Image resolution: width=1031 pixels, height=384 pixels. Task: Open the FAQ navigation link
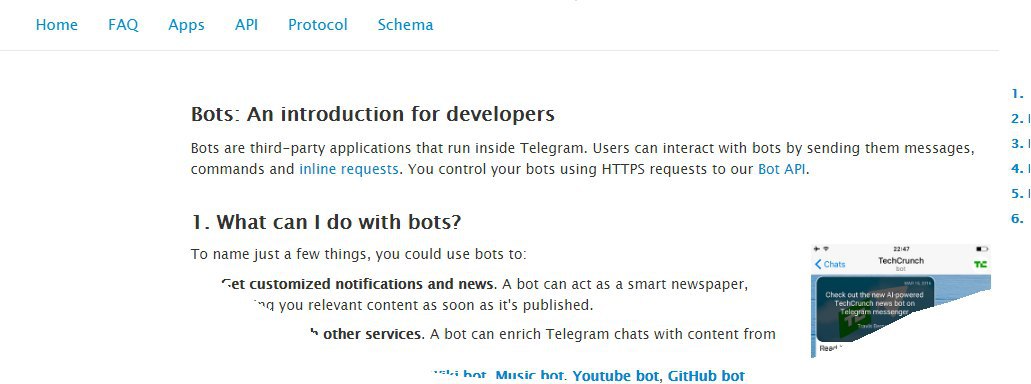(x=123, y=25)
